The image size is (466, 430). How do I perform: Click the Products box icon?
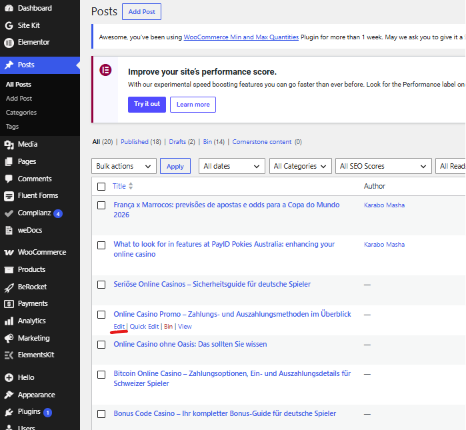[9, 270]
